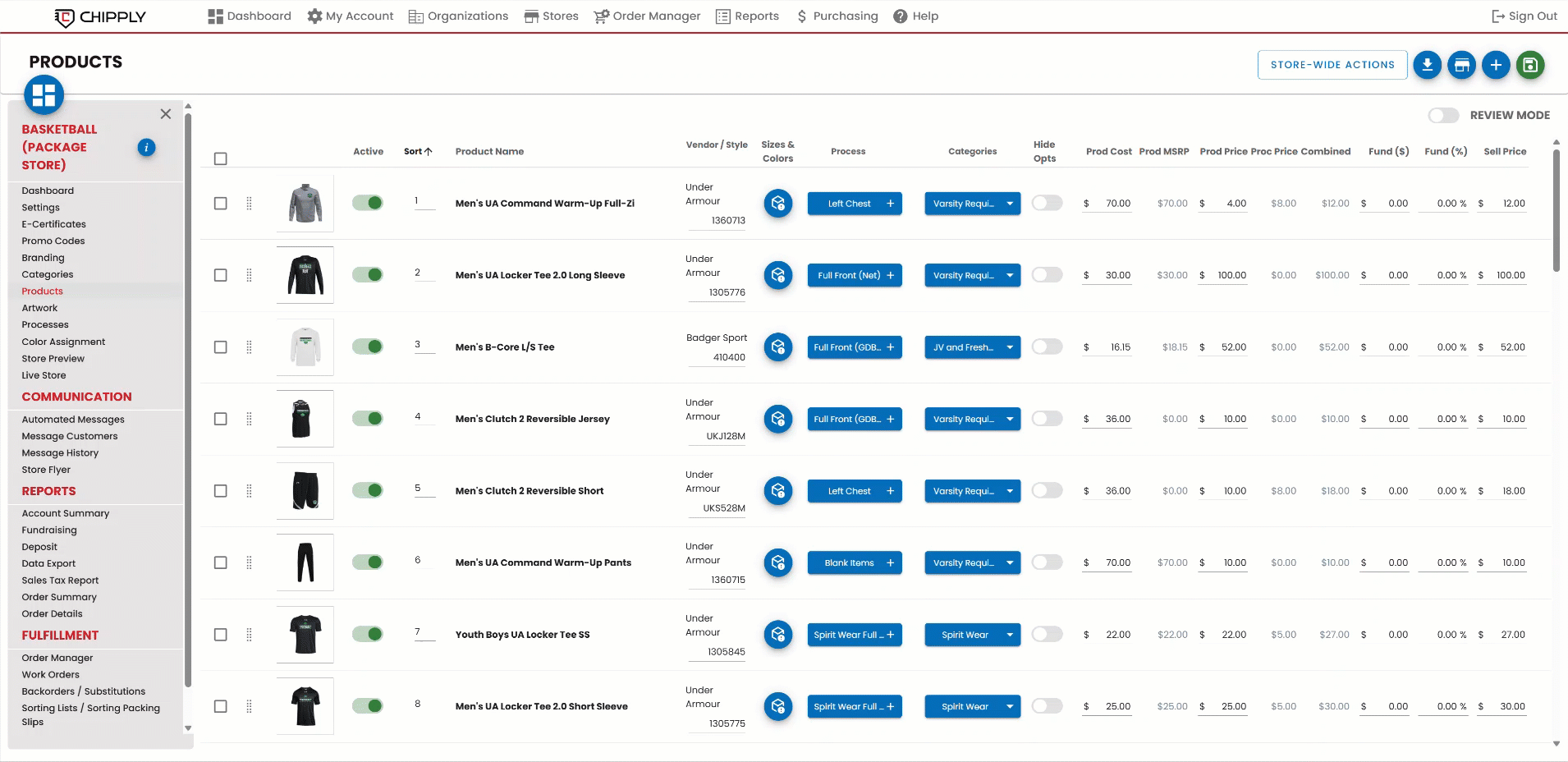
Task: Open Sizes & Colors for Men's B-Core L/S Tee
Action: click(x=777, y=347)
